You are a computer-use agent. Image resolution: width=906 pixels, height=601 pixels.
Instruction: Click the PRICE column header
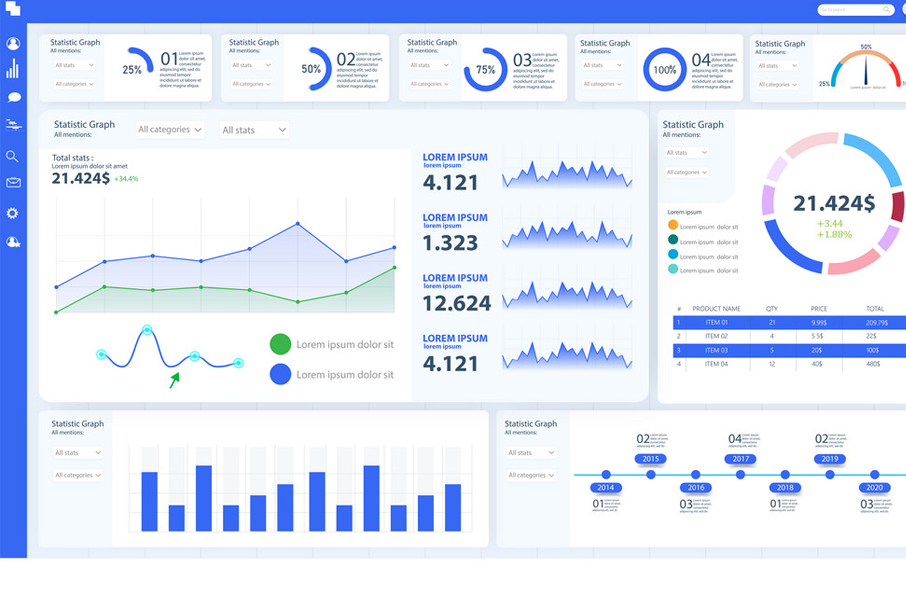point(819,309)
